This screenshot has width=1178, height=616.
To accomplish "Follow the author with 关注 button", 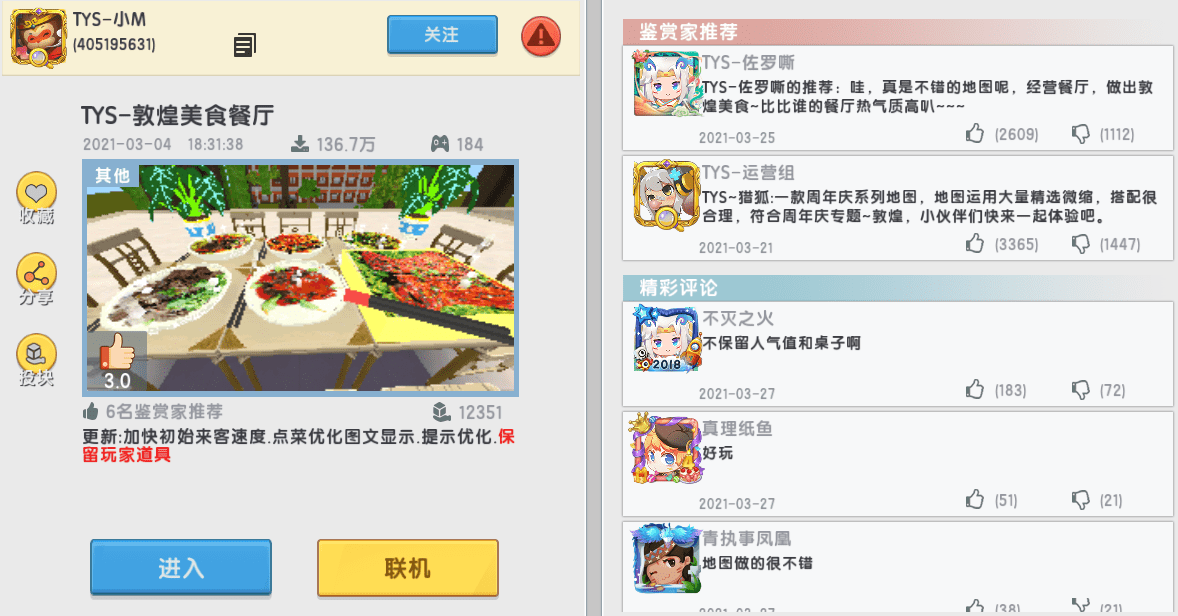I will [443, 35].
